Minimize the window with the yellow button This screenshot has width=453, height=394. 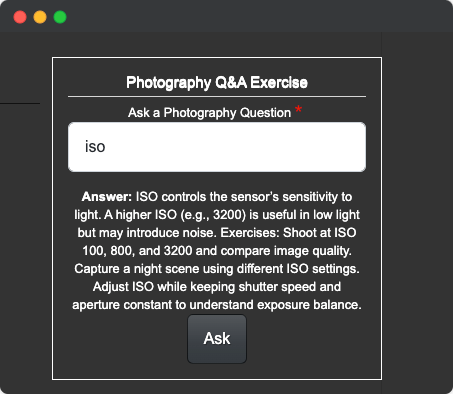click(40, 17)
